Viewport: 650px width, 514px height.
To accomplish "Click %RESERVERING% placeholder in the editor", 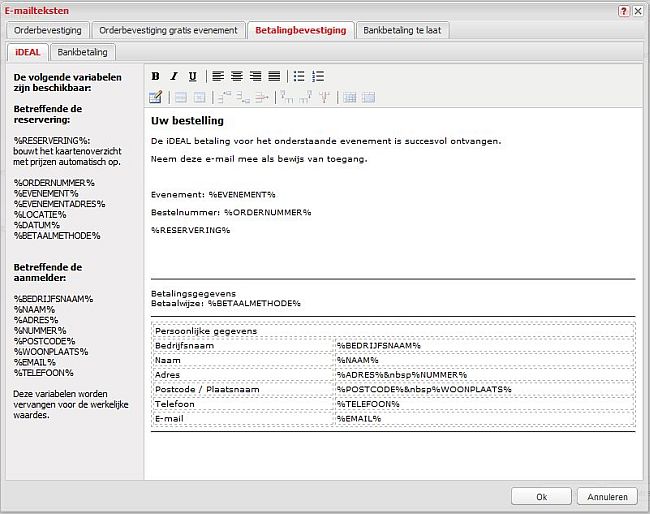I will click(190, 230).
